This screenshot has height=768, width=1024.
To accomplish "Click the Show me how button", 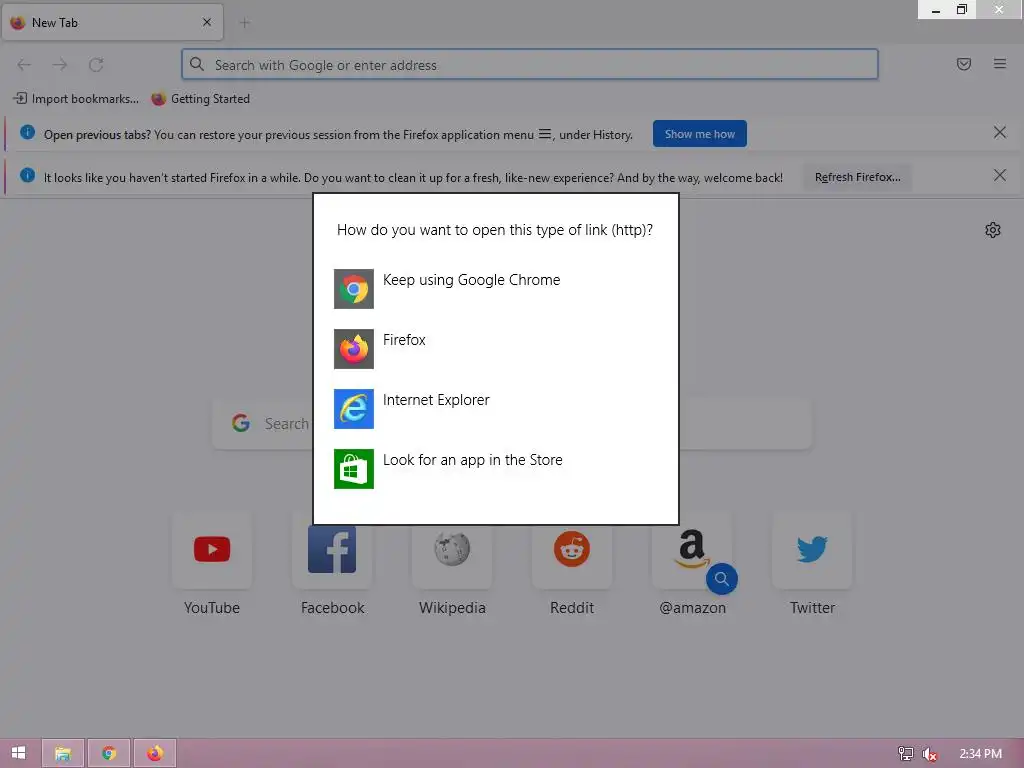I will coord(699,134).
